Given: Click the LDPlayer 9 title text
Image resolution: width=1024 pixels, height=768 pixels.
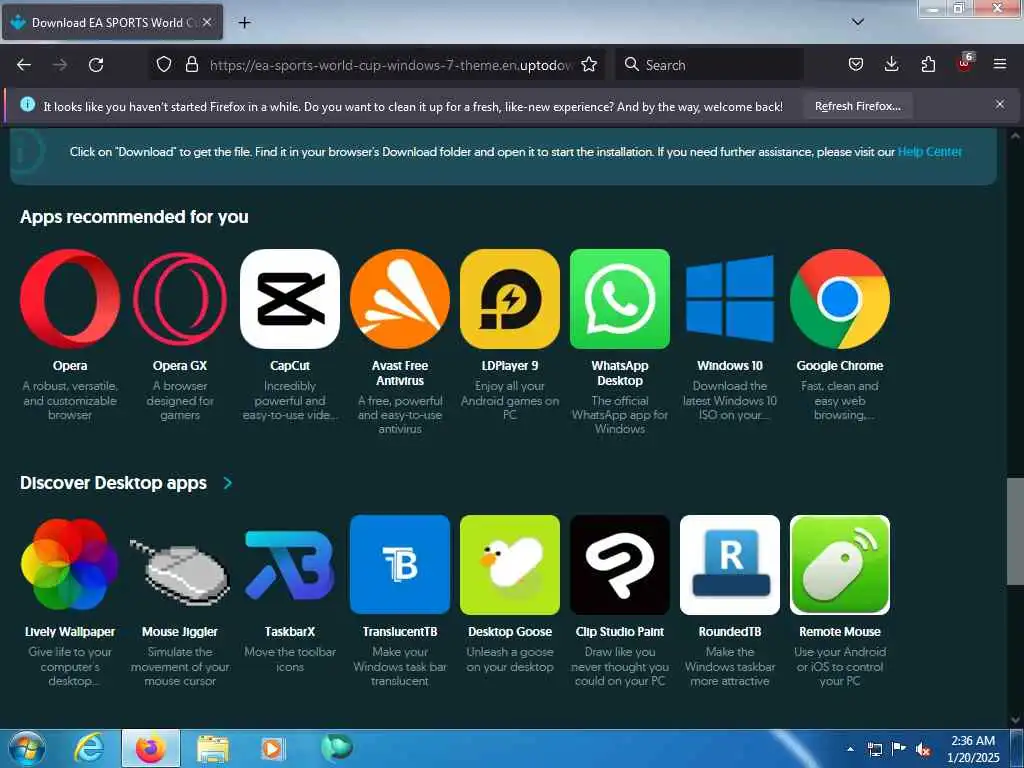Looking at the screenshot, I should pyautogui.click(x=510, y=366).
